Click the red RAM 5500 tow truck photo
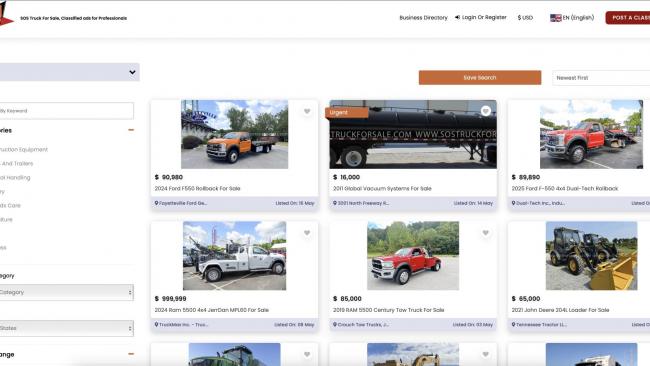Image resolution: width=650 pixels, height=366 pixels. coord(413,256)
